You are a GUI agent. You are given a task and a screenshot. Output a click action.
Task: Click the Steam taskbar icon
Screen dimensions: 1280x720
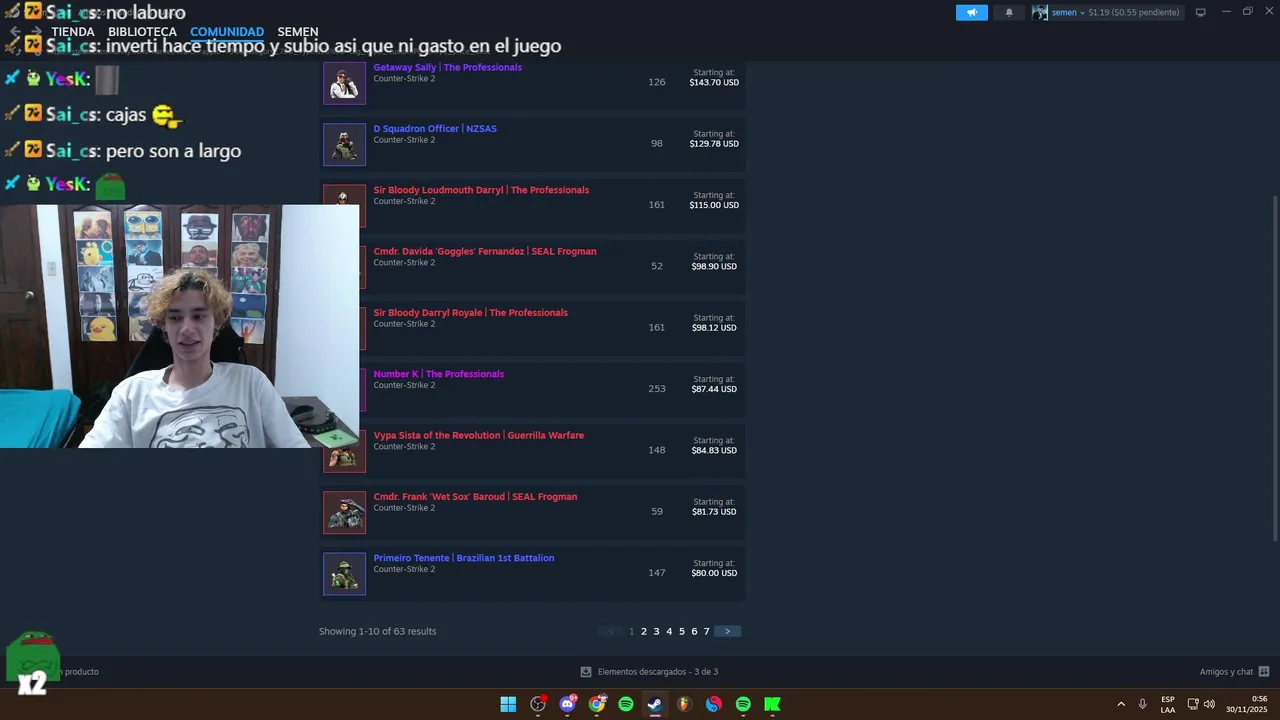[x=655, y=704]
